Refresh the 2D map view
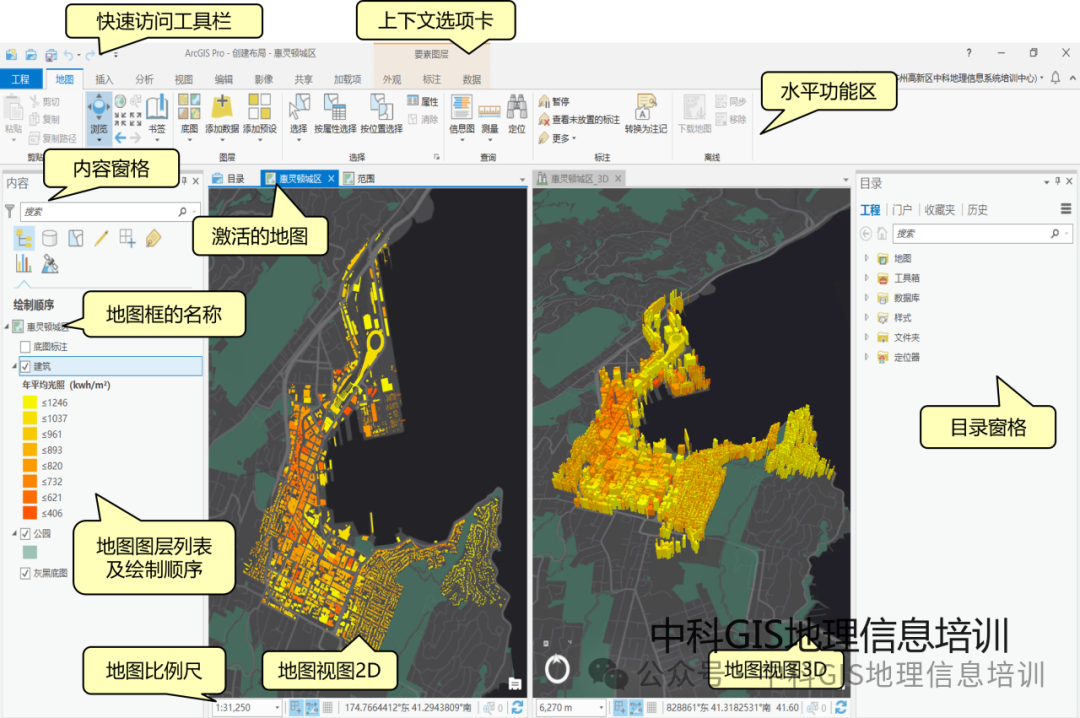Viewport: 1080px width, 718px height. pos(518,707)
